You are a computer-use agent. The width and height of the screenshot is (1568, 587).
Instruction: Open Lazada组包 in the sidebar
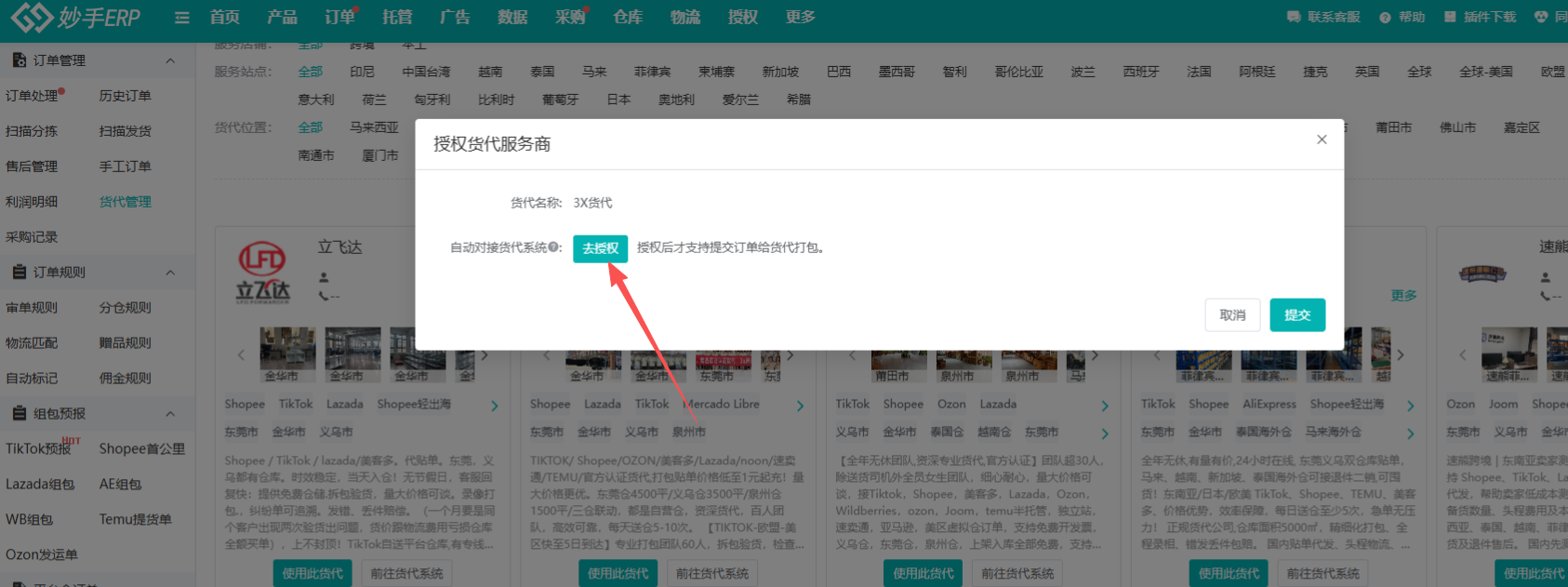(40, 485)
